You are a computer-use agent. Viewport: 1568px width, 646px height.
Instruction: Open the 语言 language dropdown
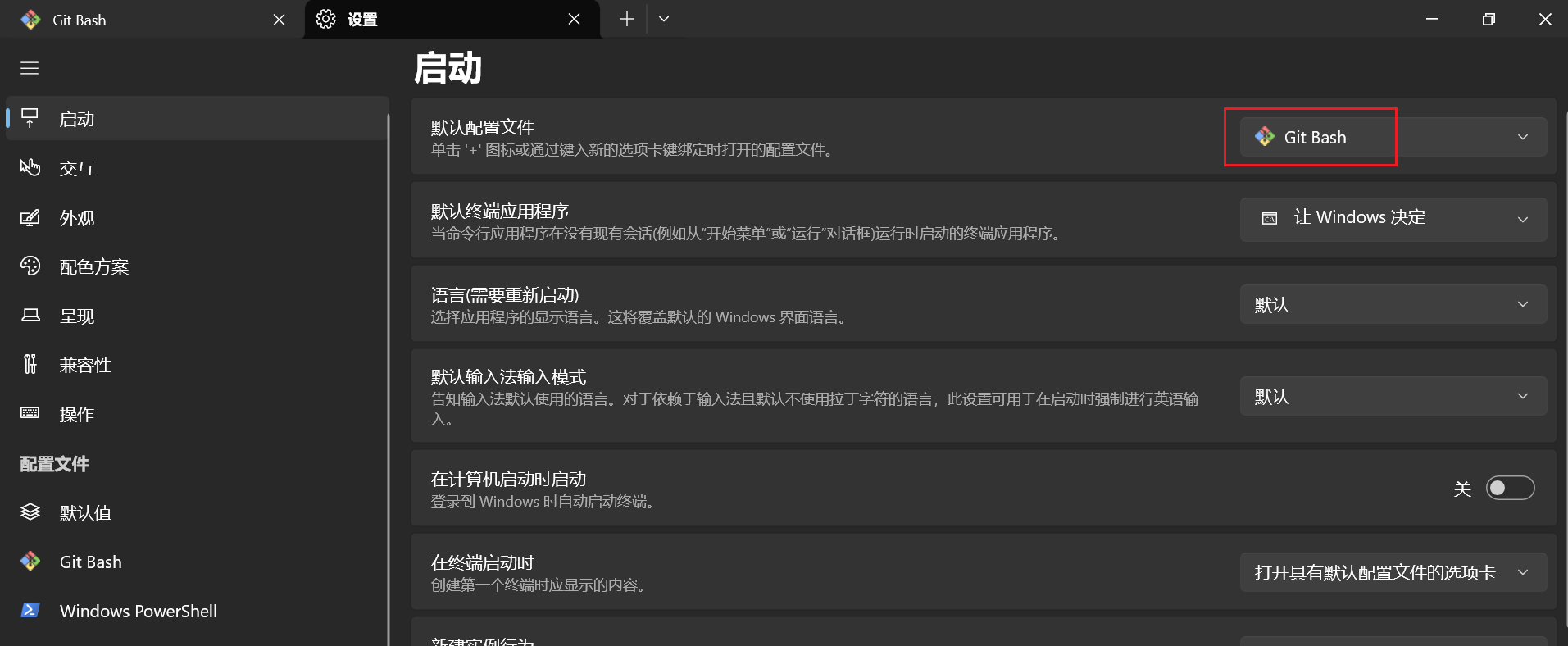click(x=1393, y=304)
